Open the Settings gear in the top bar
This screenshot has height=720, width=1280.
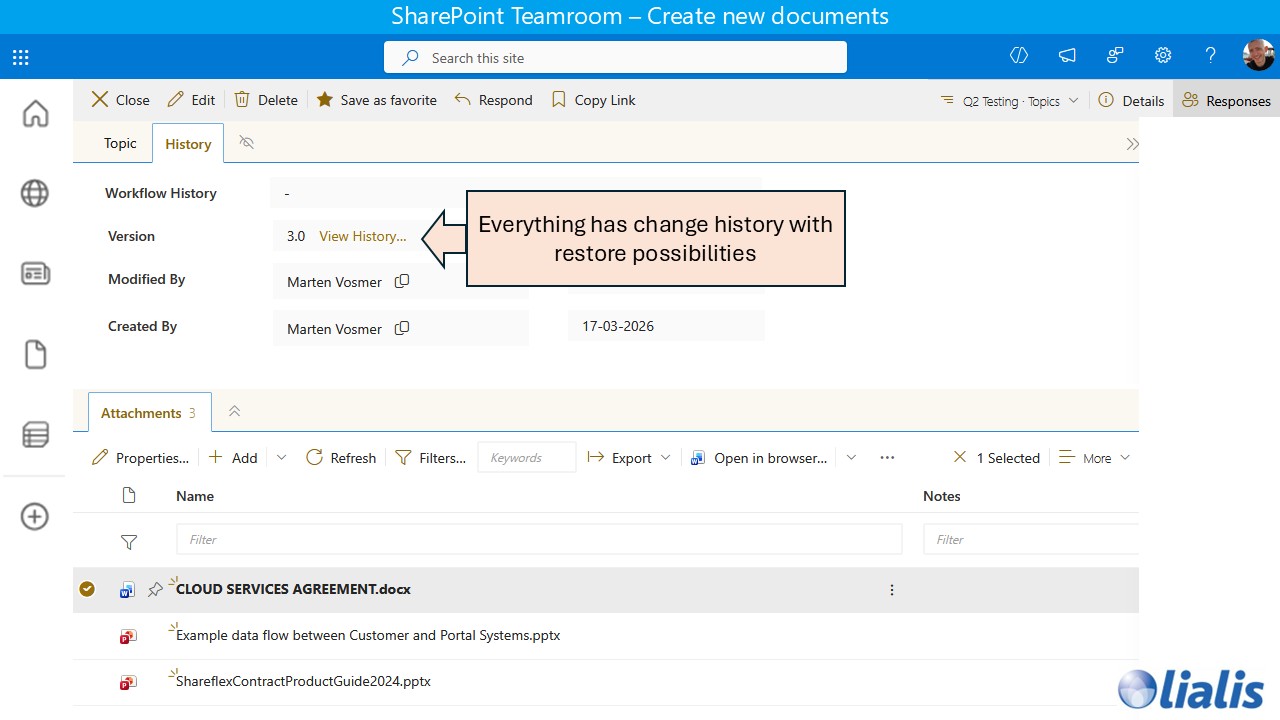[1162, 56]
